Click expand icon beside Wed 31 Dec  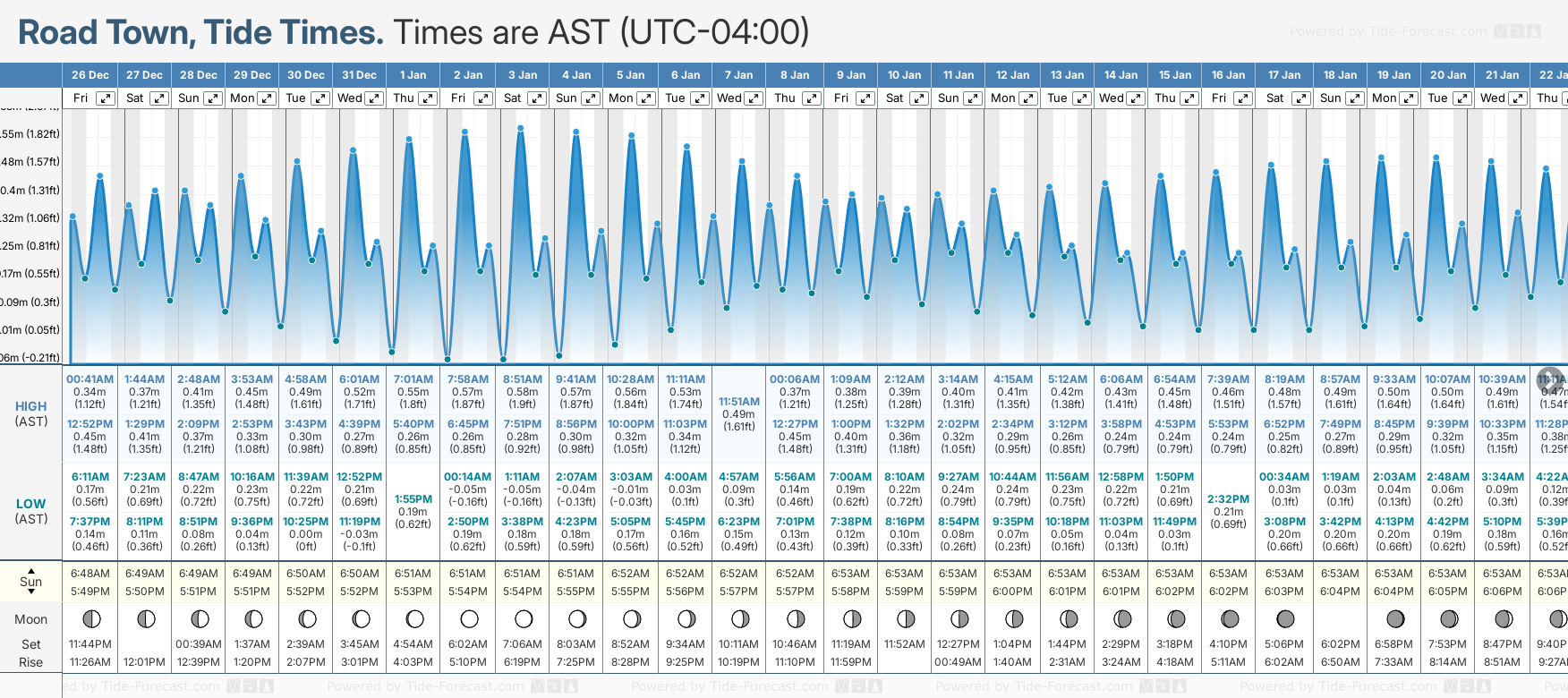point(374,98)
